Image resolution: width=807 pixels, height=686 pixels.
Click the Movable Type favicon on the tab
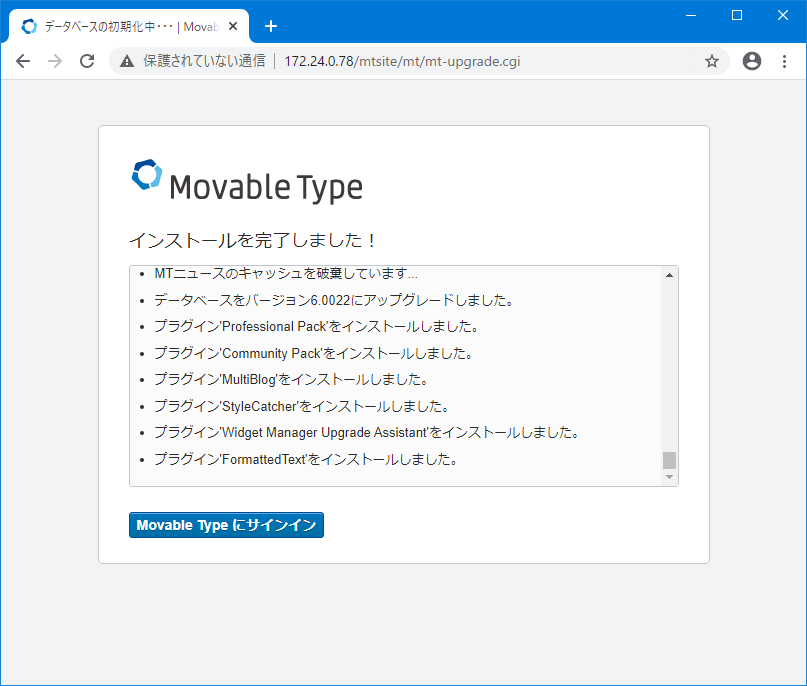(29, 26)
